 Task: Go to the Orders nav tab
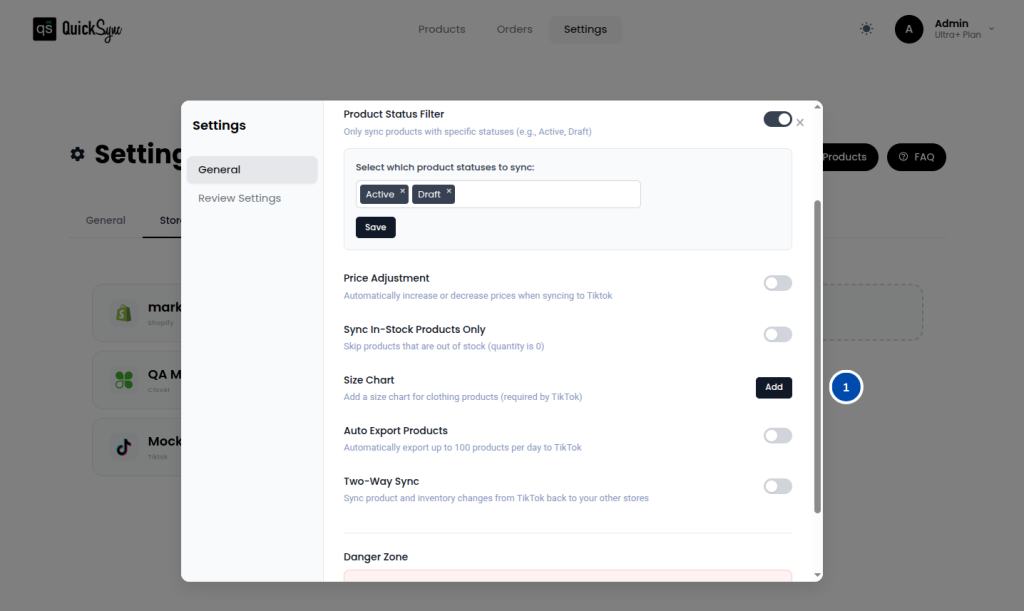514,29
